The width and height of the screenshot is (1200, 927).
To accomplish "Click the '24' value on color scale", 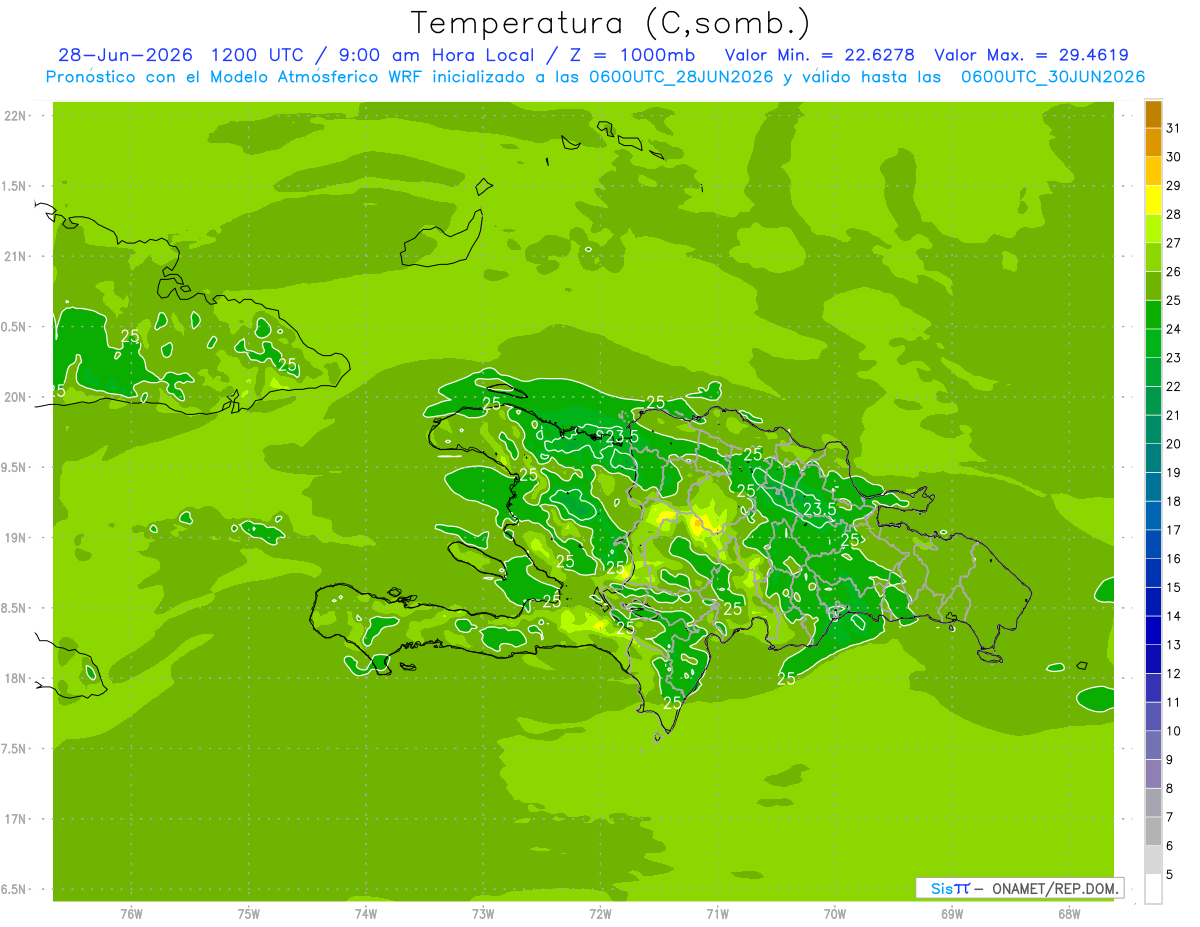I will coord(1173,329).
